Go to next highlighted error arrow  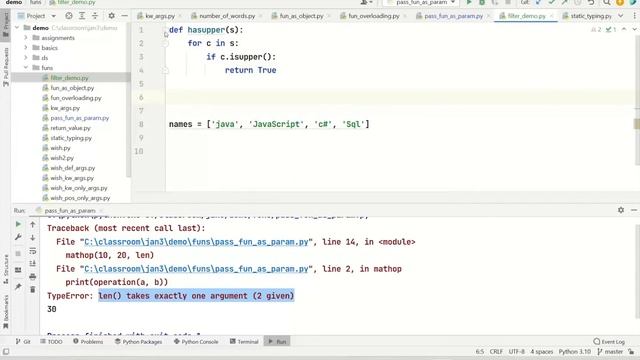point(634,29)
